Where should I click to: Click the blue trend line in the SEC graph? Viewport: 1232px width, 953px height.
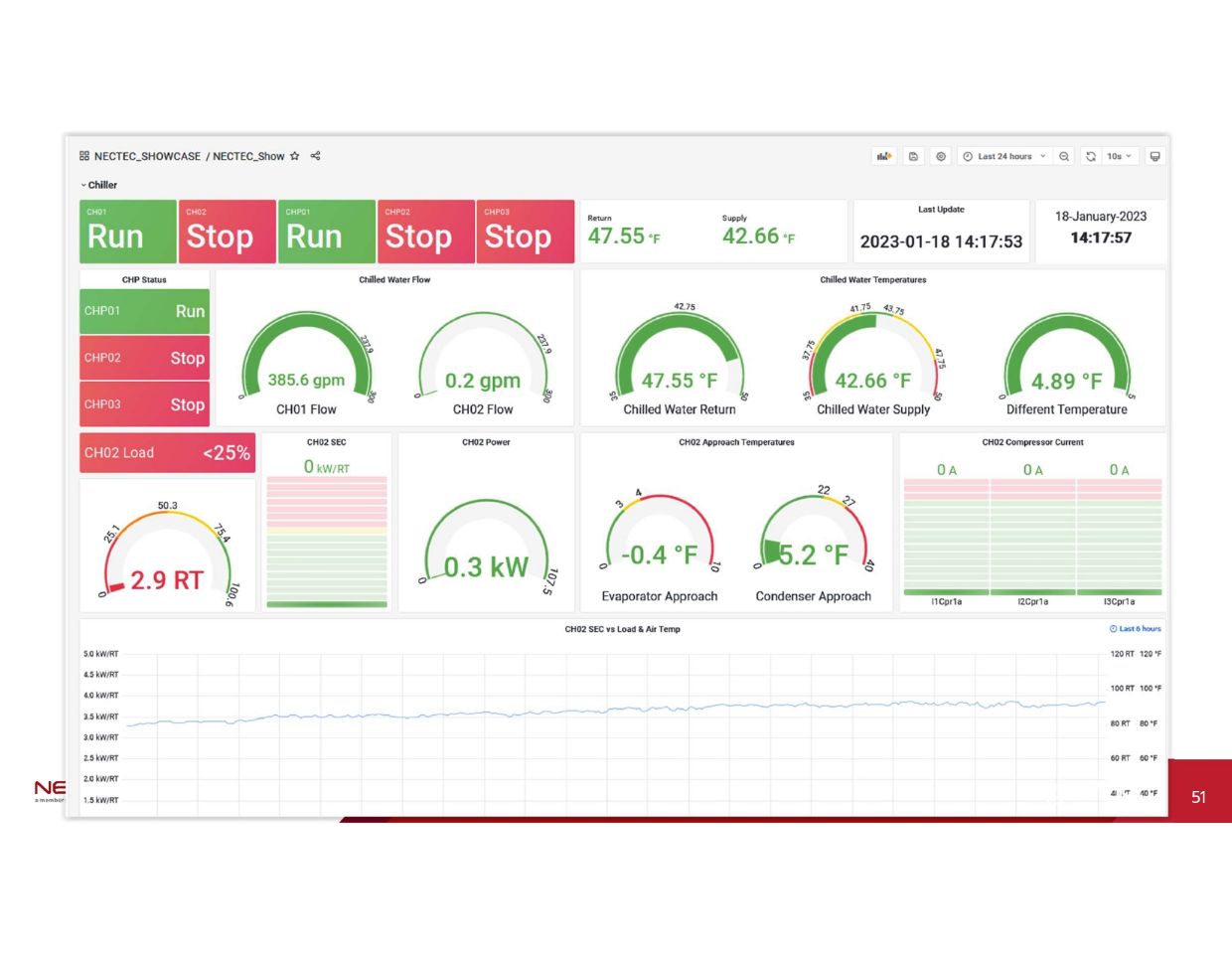pyautogui.click(x=616, y=713)
